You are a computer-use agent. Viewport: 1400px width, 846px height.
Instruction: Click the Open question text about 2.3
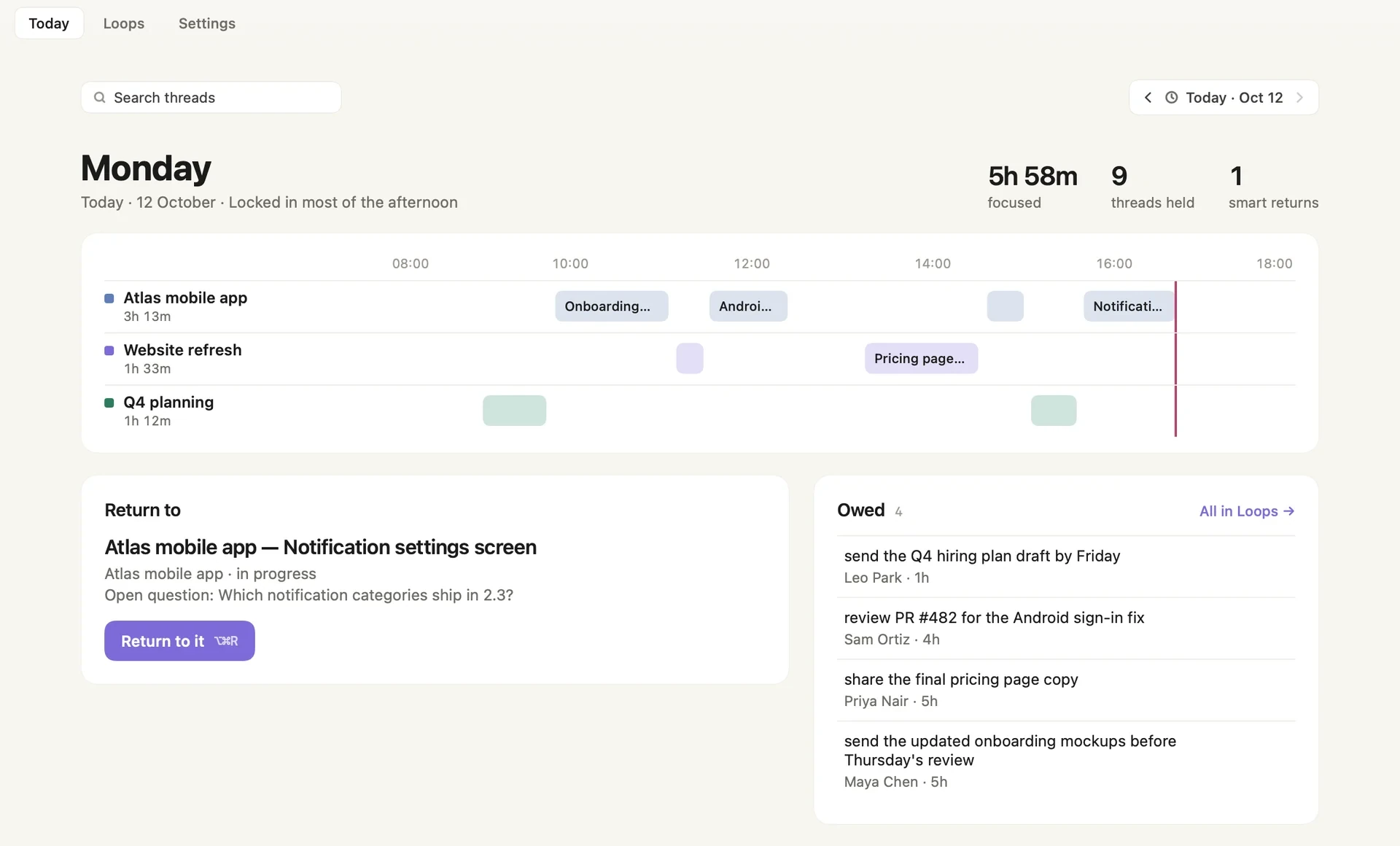[309, 595]
